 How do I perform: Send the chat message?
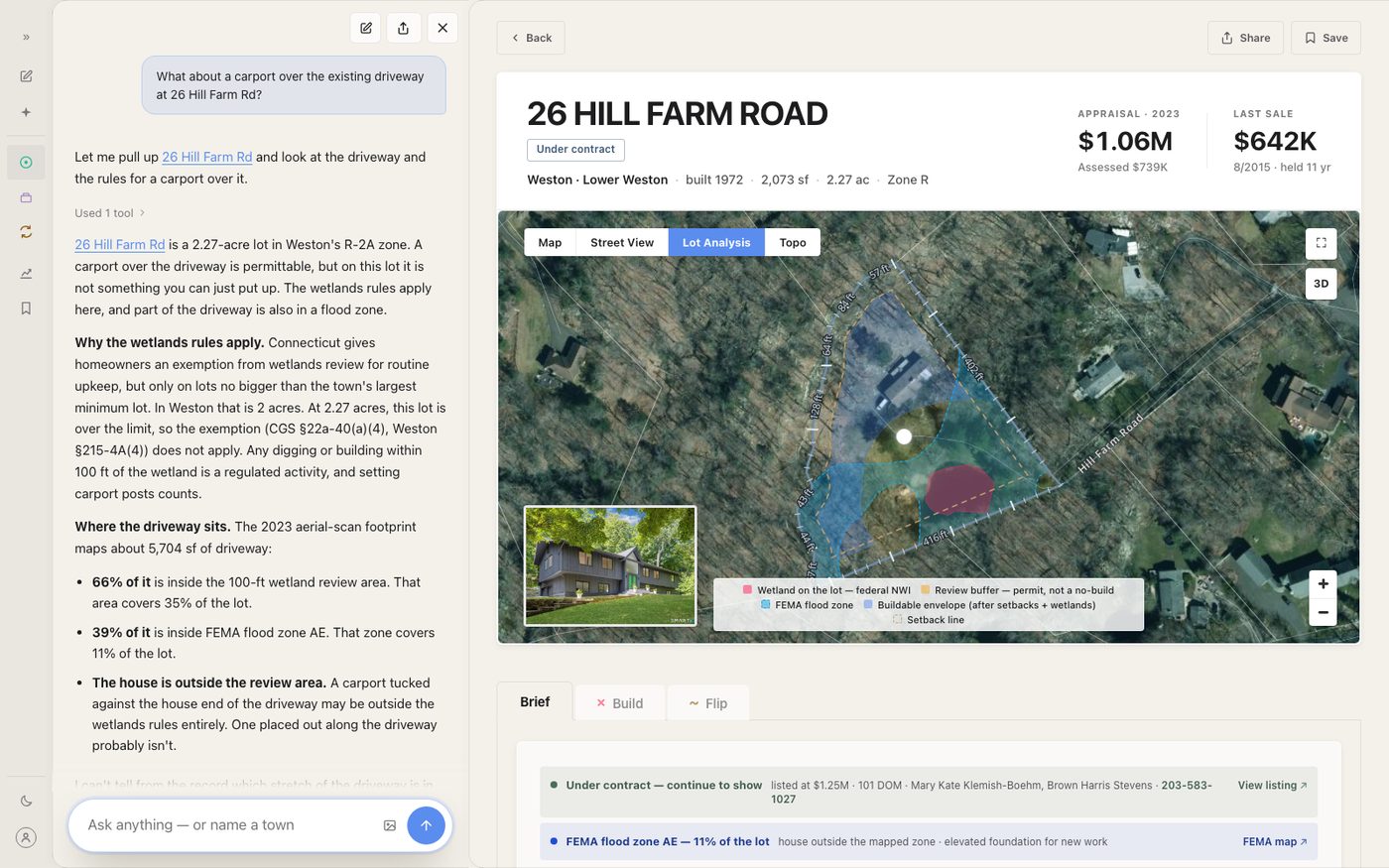(426, 825)
